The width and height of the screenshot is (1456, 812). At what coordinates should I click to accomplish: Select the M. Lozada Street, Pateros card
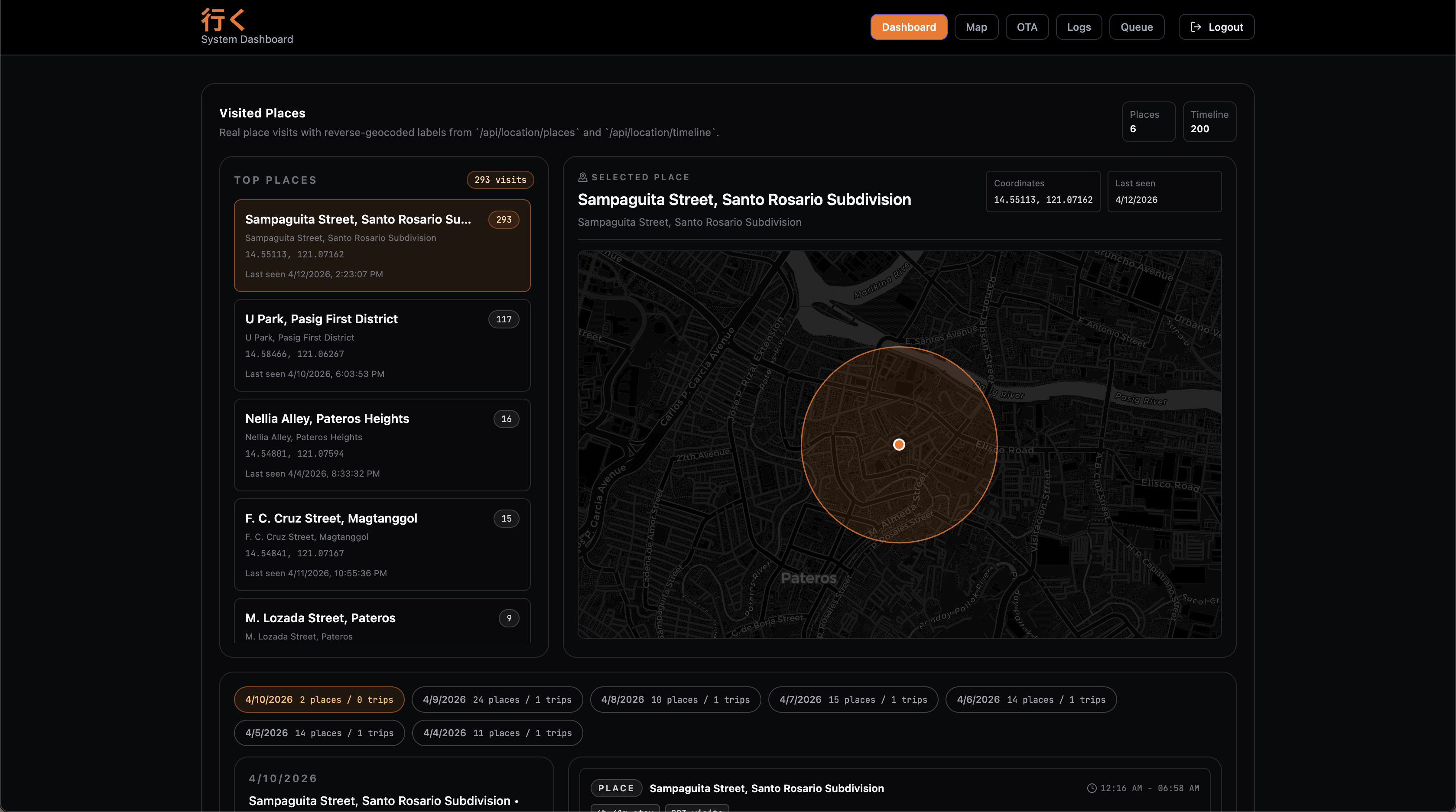[382, 621]
